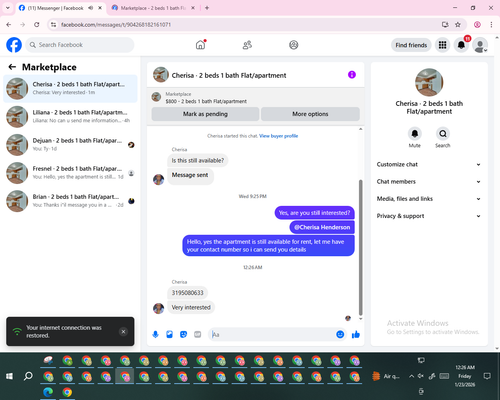Viewport: 500px width, 400px height.
Task: Click the site info icon in address bar
Action: [53, 24]
